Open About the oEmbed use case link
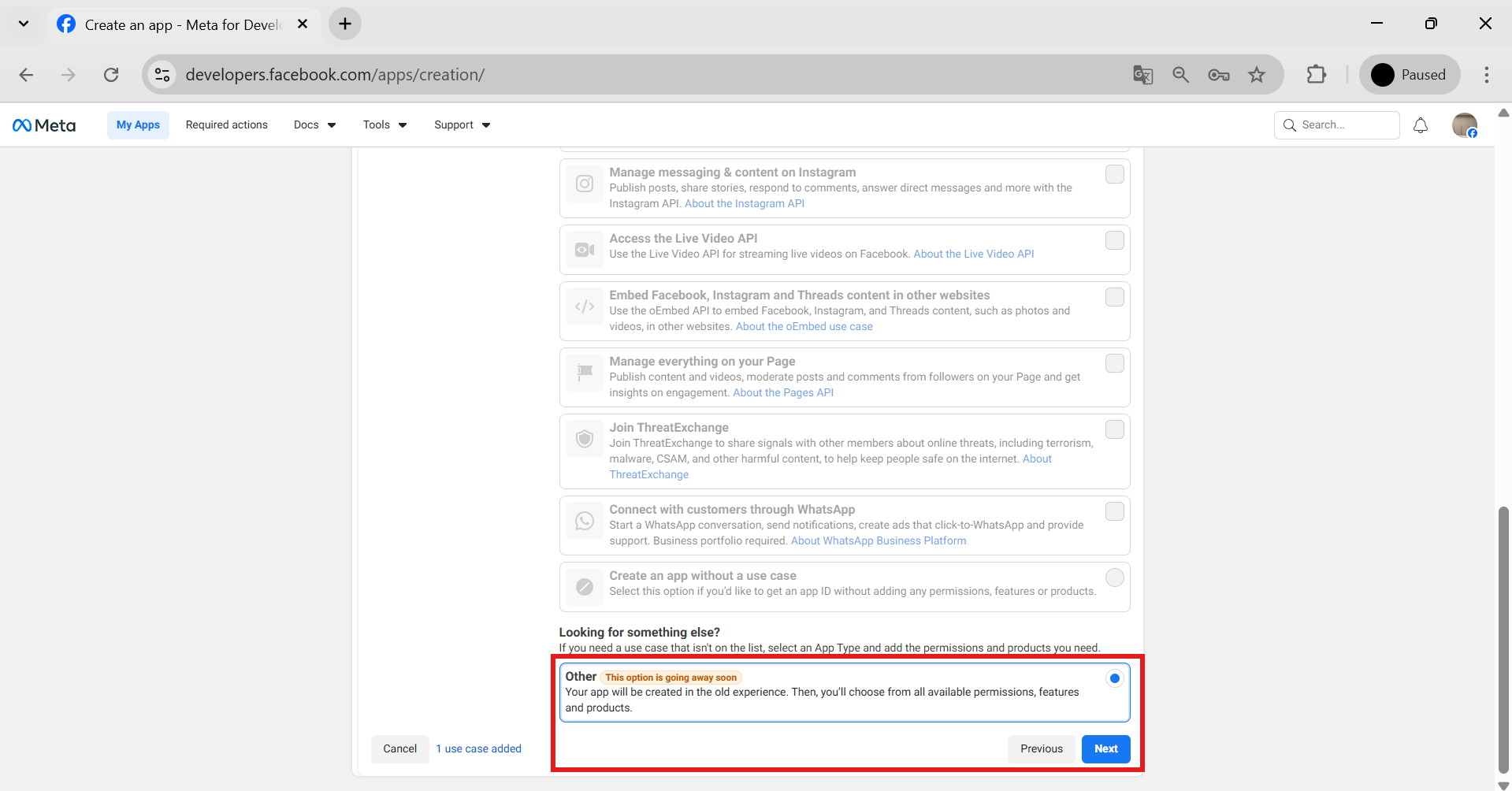The image size is (1512, 791). click(804, 327)
